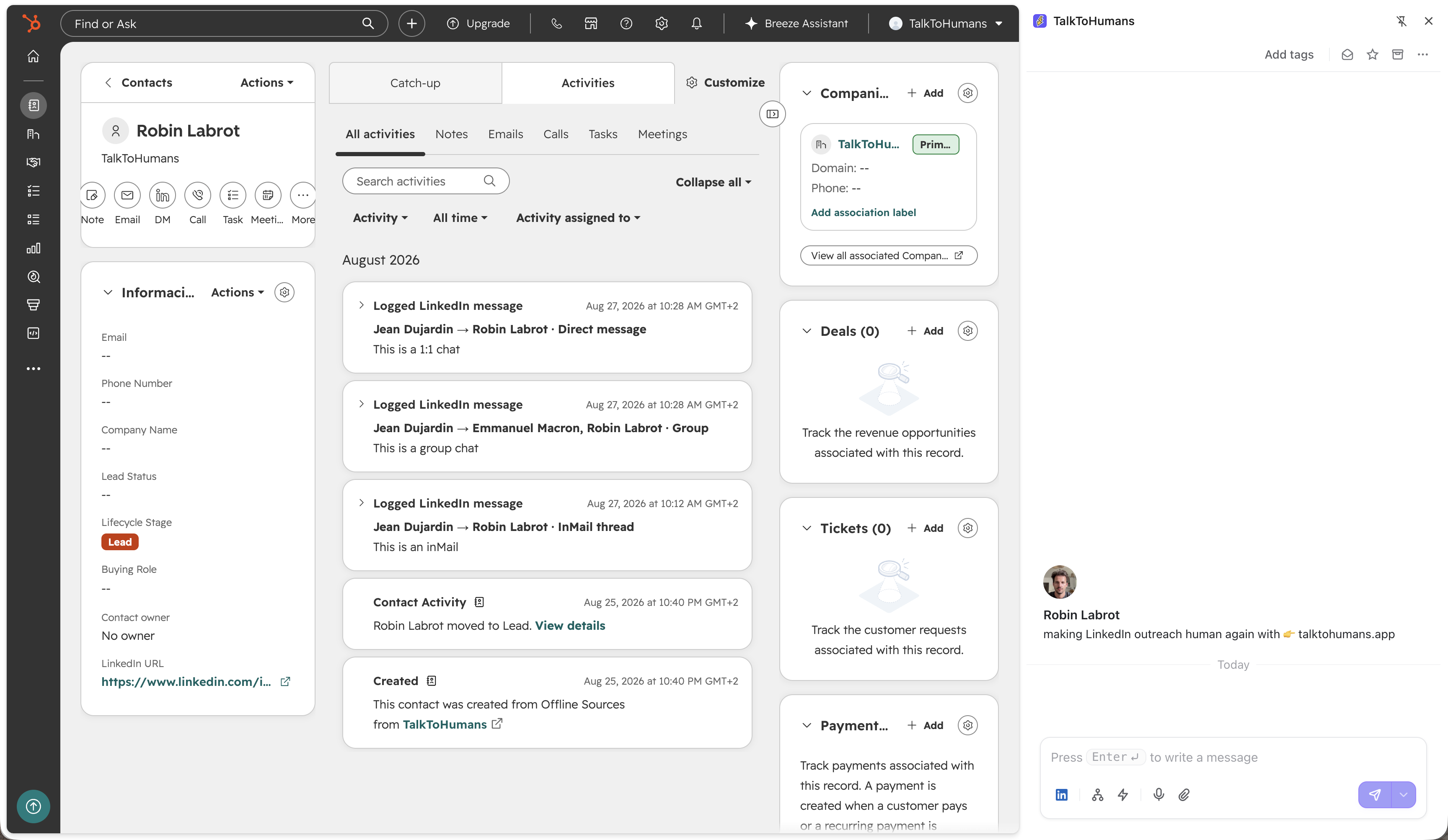Click the plus create button in the top bar

(x=411, y=23)
